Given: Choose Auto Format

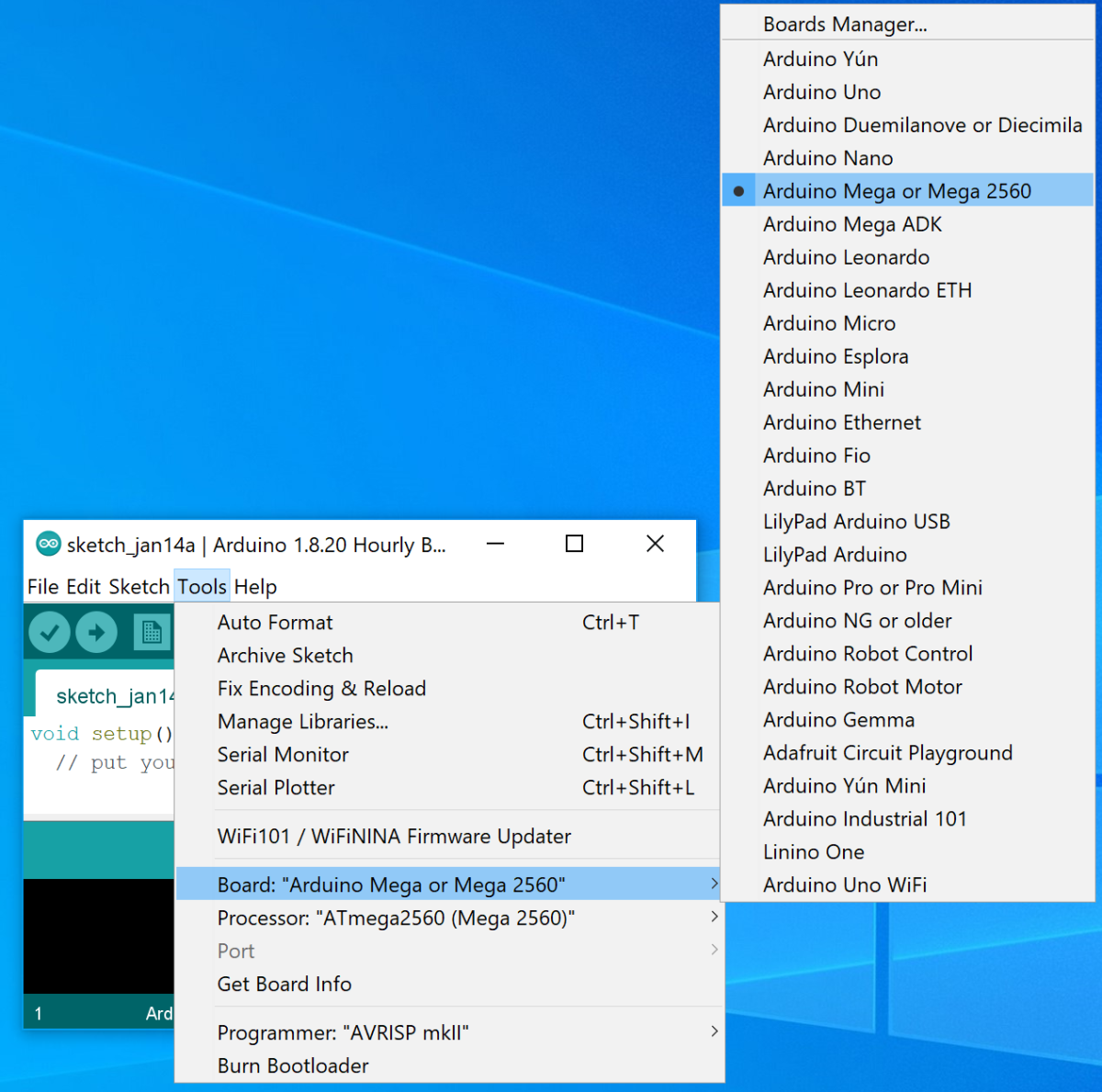Looking at the screenshot, I should (449, 622).
